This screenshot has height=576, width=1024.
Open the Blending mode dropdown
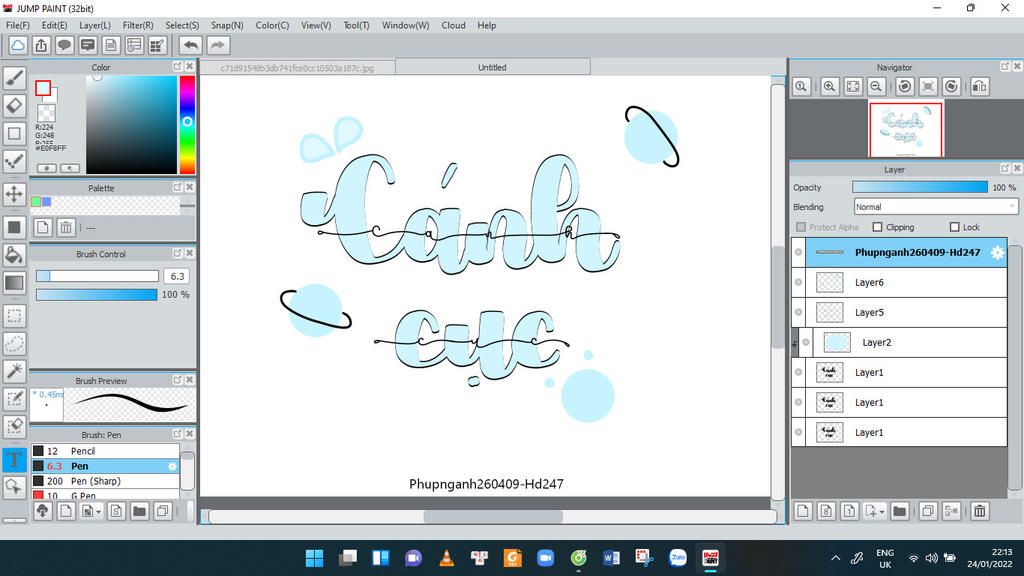935,207
